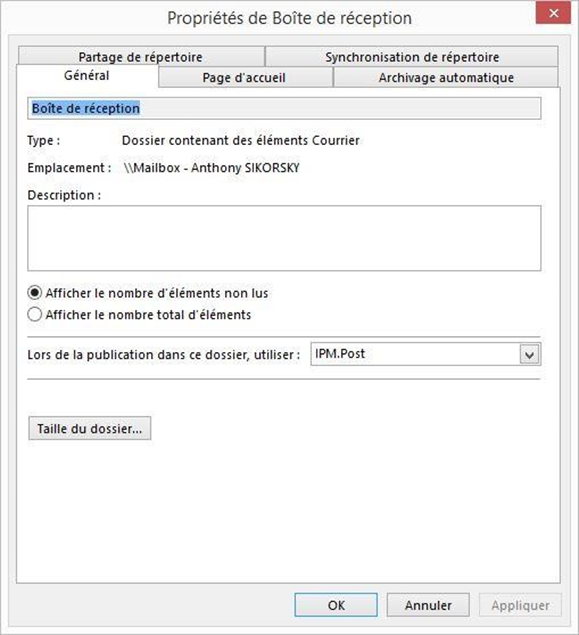Confirm with the OK button
Viewport: 579px width, 635px height.
pos(336,605)
